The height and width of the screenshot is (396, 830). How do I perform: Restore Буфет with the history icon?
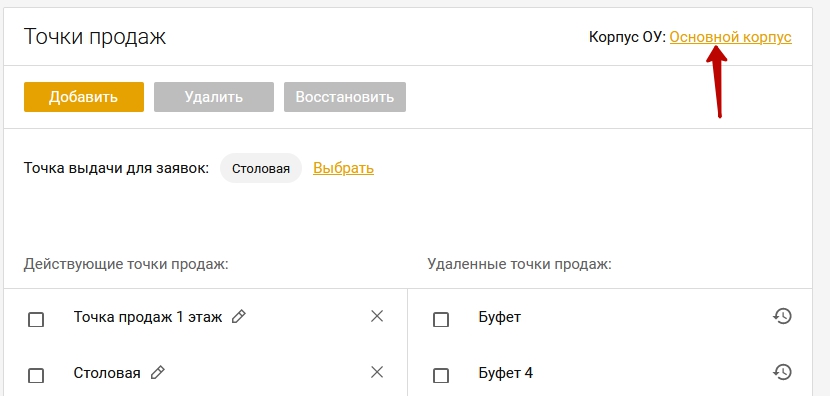[782, 316]
